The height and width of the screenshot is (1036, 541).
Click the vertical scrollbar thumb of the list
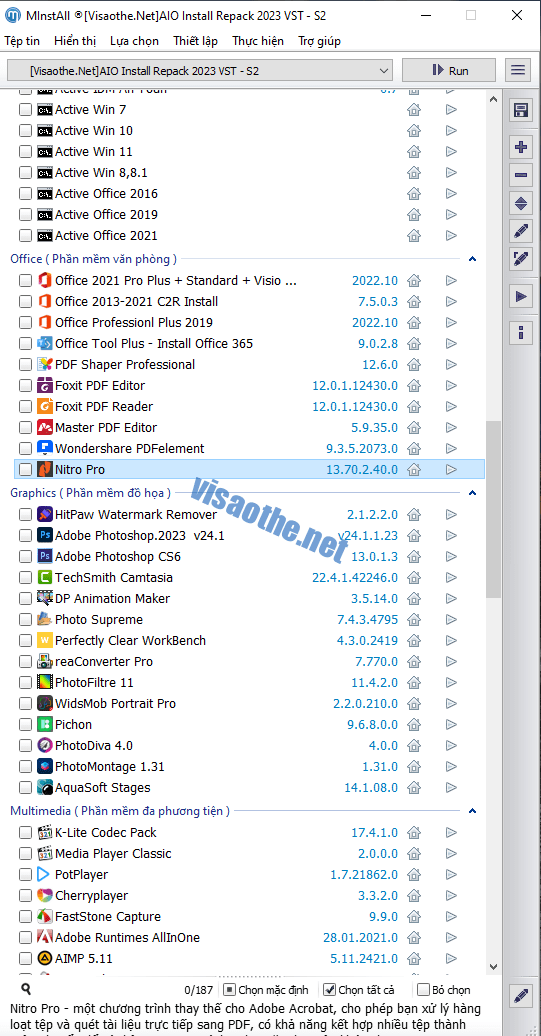493,509
